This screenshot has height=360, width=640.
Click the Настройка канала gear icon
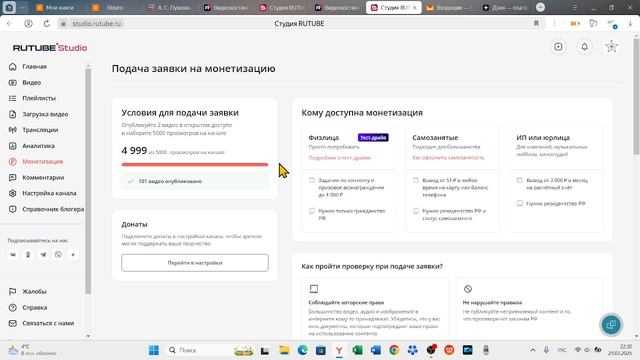[x=13, y=193]
